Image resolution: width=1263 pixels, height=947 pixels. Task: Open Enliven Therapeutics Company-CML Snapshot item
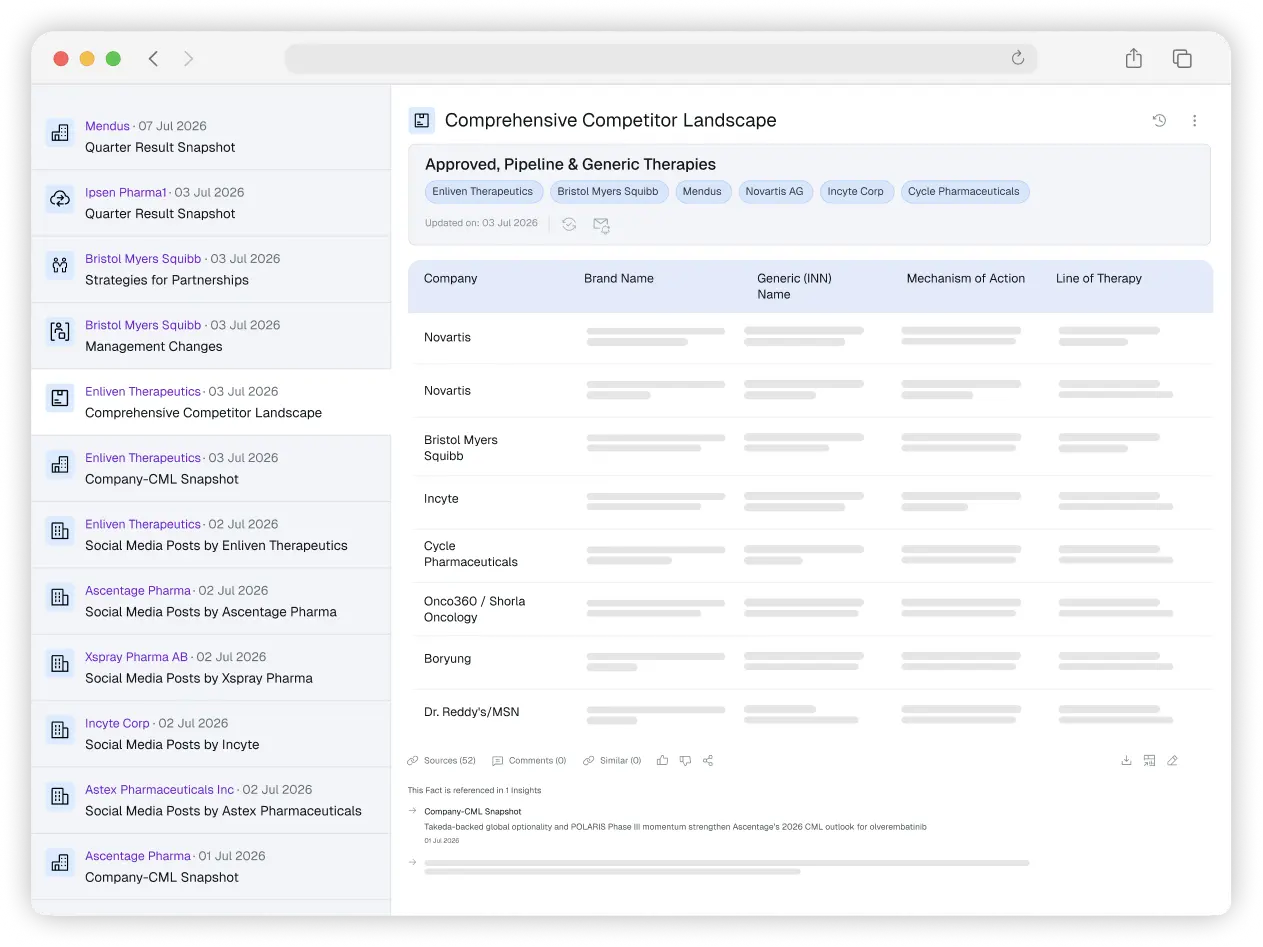coord(211,469)
